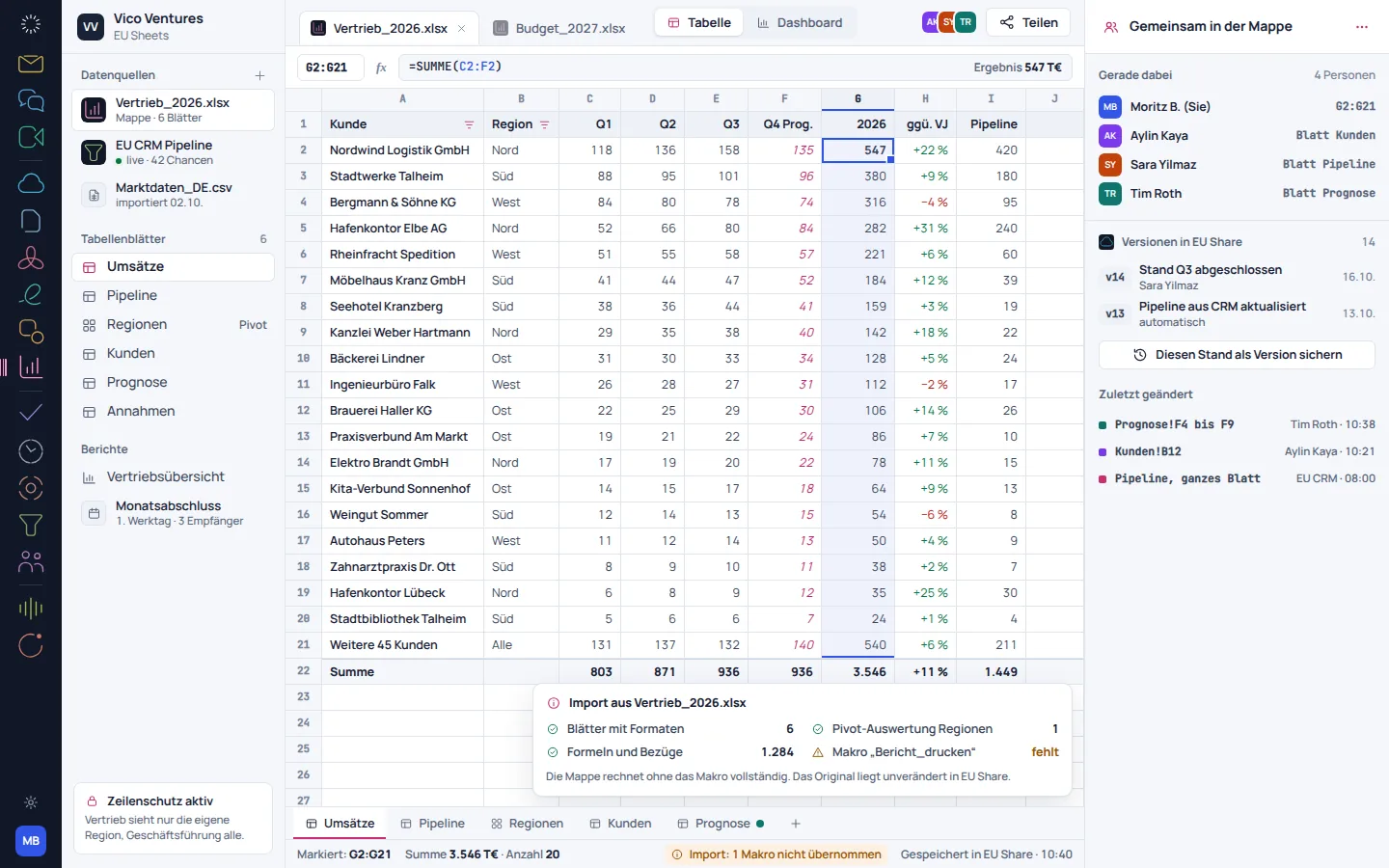
Task: Select Marktdaten_DE.csv in data sources
Action: coord(173,195)
